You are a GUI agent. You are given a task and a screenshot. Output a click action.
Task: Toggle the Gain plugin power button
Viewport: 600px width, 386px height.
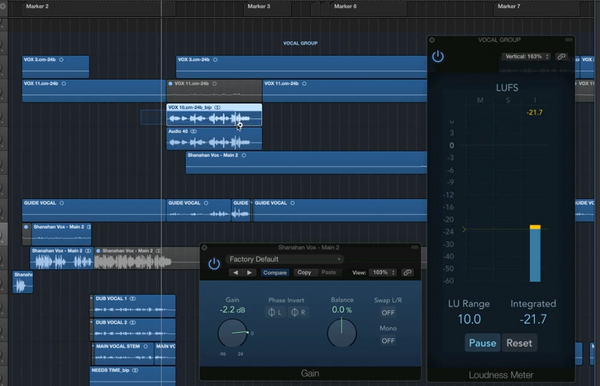(x=214, y=264)
